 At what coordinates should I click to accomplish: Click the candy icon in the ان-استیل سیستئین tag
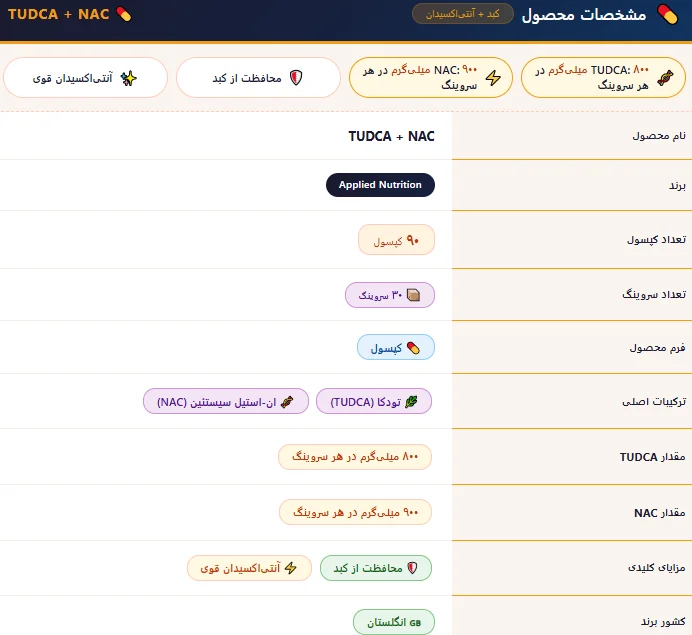point(287,402)
